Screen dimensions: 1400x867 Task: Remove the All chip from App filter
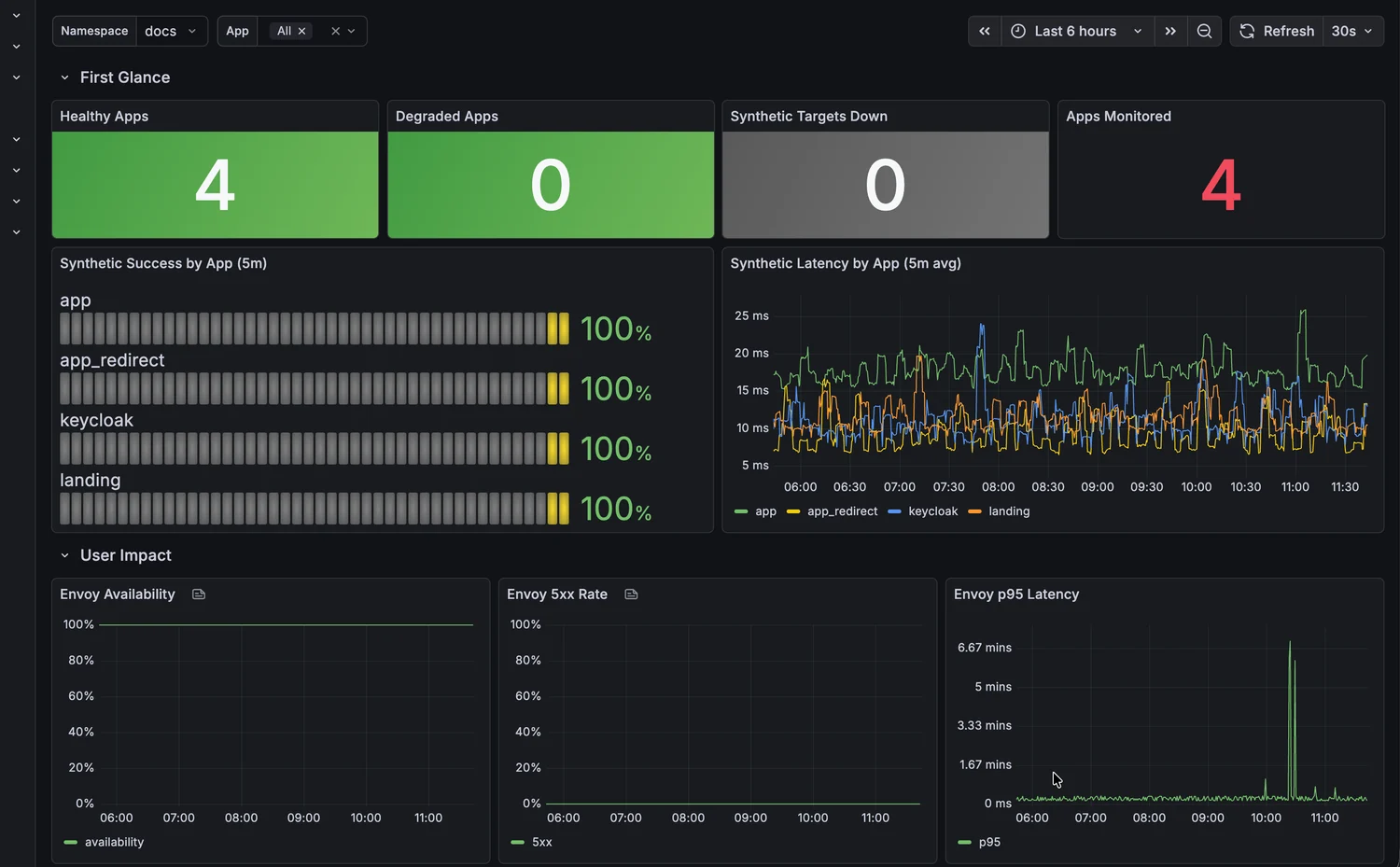coord(301,31)
